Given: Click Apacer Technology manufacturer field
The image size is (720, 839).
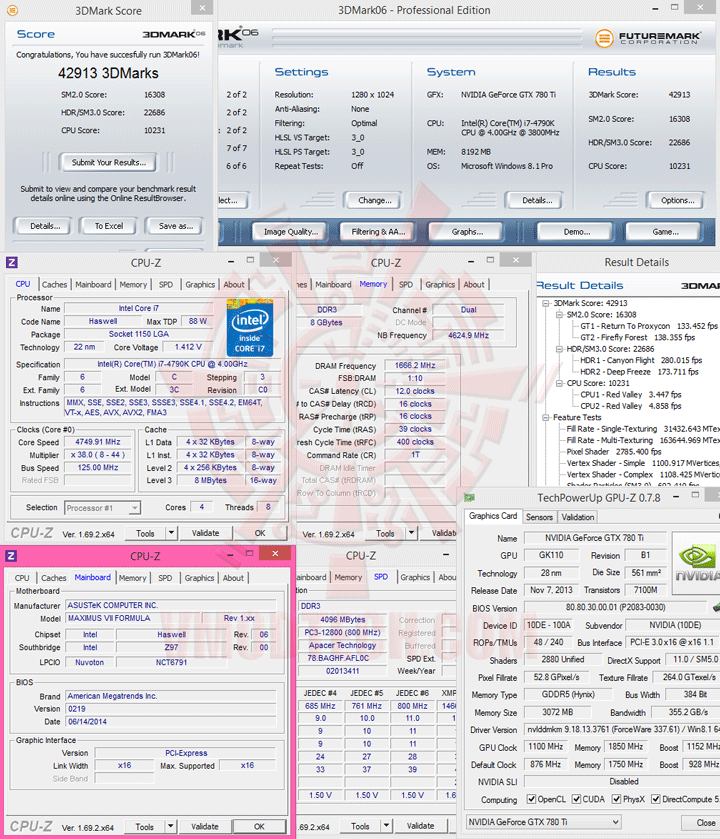Looking at the screenshot, I should click(342, 645).
